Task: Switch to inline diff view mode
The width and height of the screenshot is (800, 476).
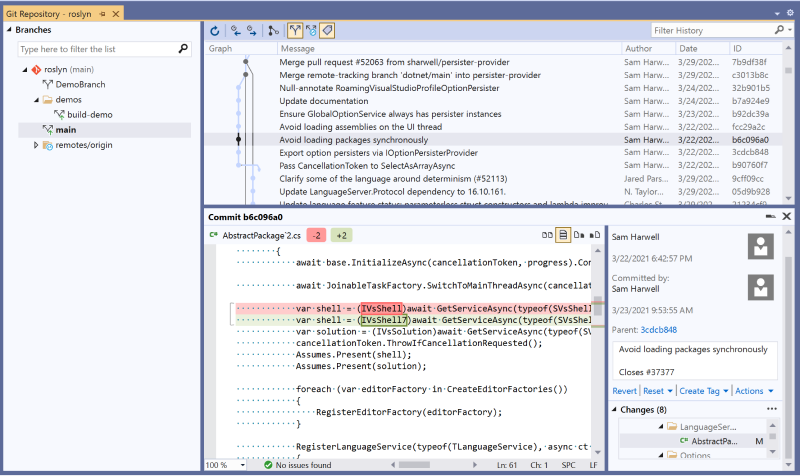Action: point(563,235)
